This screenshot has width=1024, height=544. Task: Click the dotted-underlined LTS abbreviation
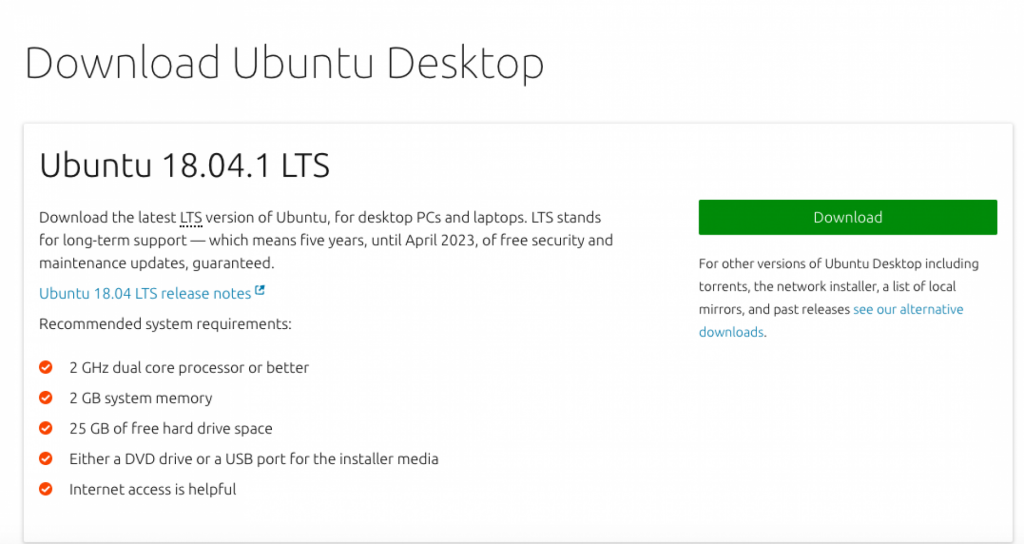coord(191,217)
